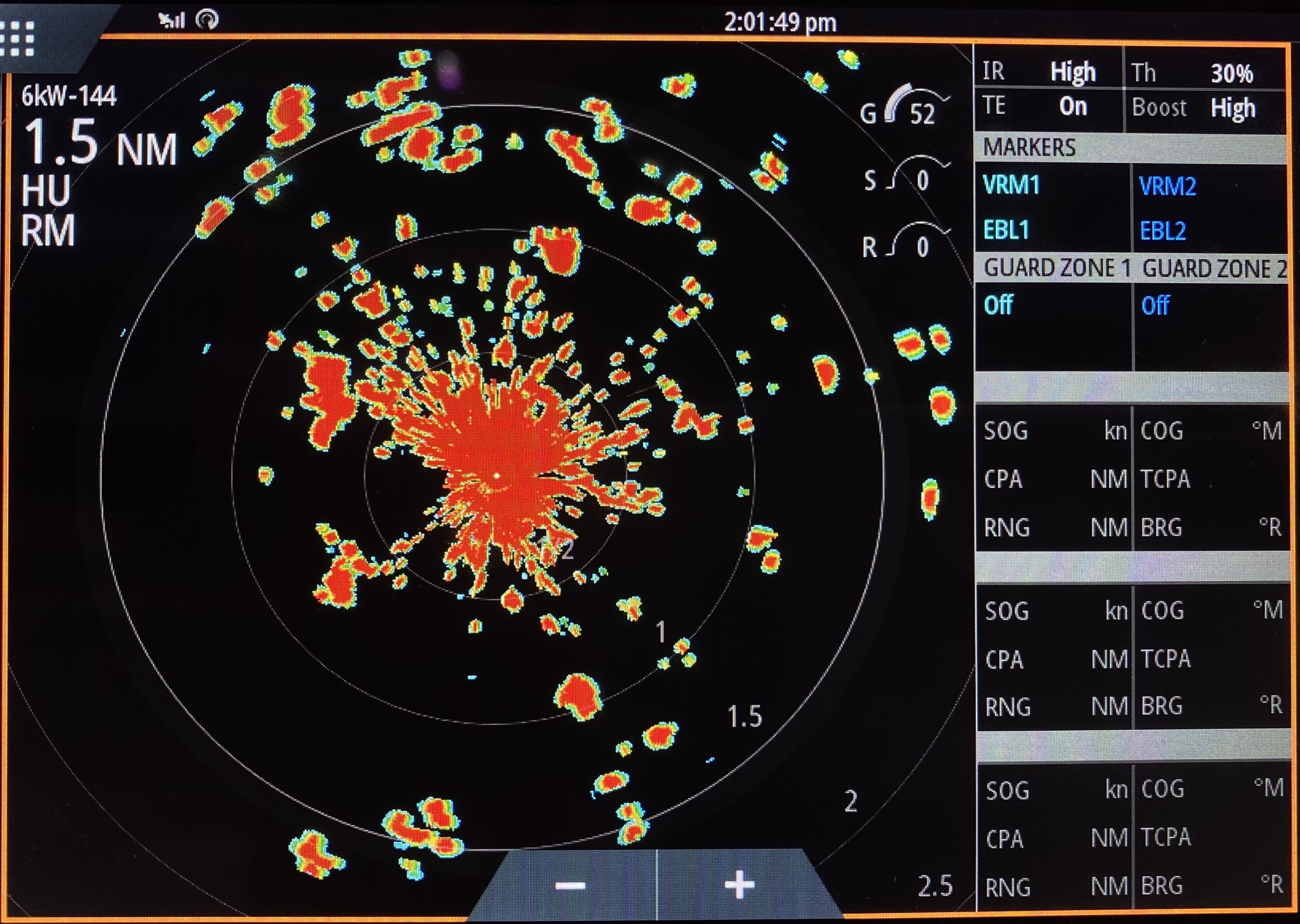The image size is (1300, 924).
Task: Tap the HU heading-up orientation label
Action: (x=47, y=190)
